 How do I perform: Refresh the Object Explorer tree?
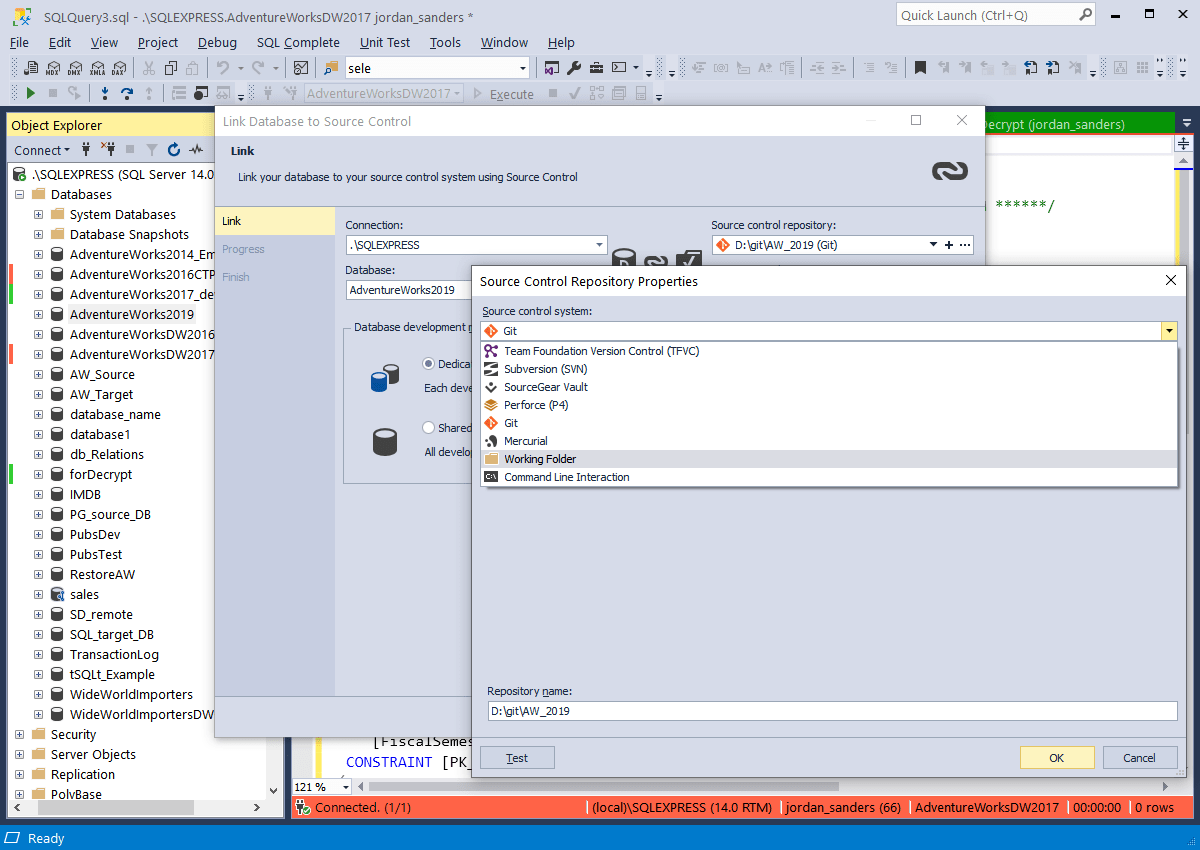coord(174,149)
